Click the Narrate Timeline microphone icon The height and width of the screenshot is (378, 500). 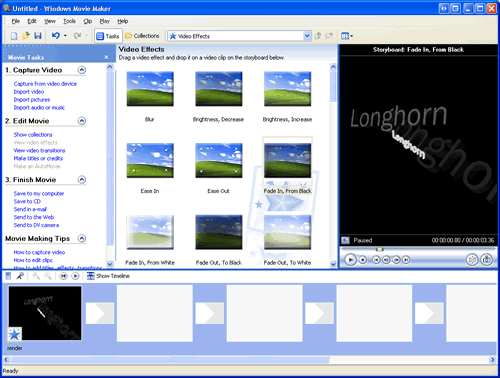click(20, 276)
